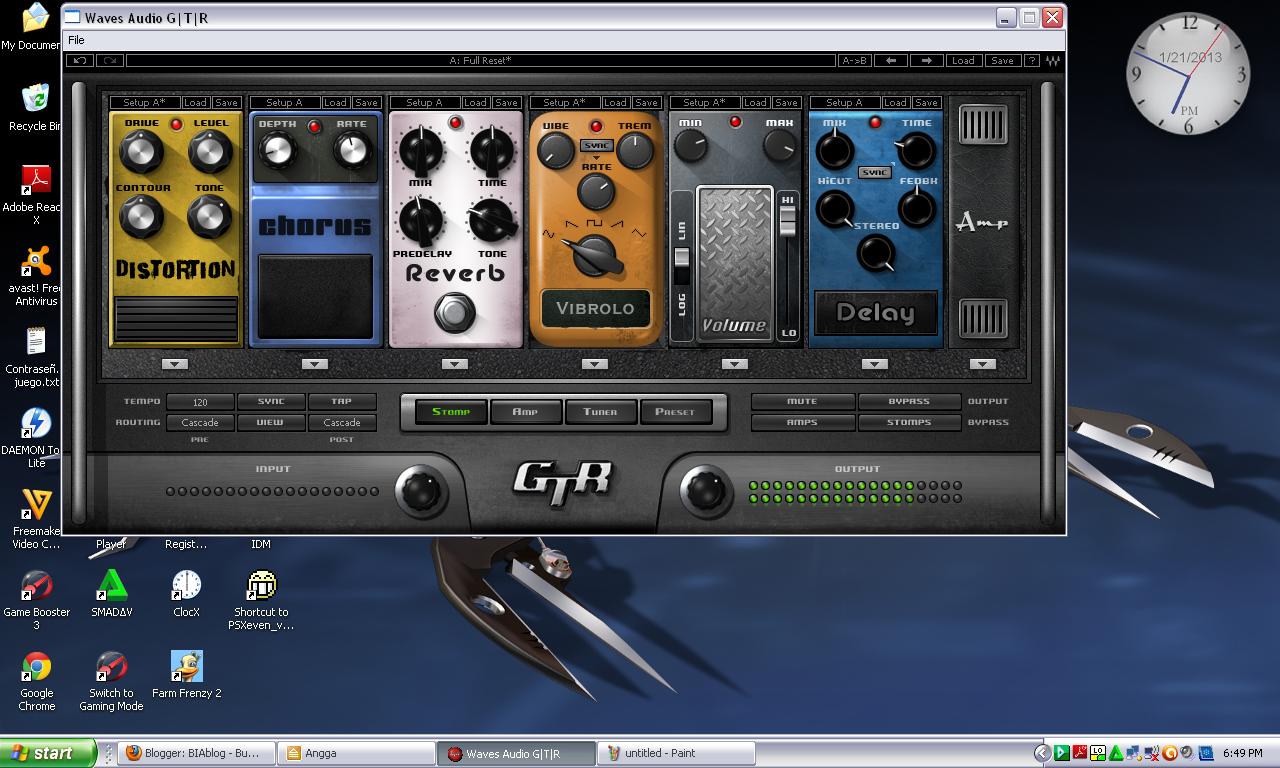Go to next preset with right arrow
This screenshot has width=1280, height=768.
pos(927,61)
